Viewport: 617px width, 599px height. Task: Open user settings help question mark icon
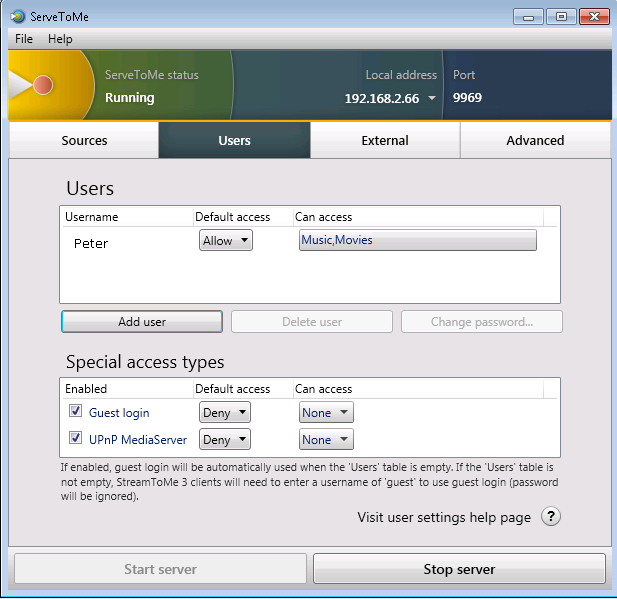pyautogui.click(x=550, y=516)
